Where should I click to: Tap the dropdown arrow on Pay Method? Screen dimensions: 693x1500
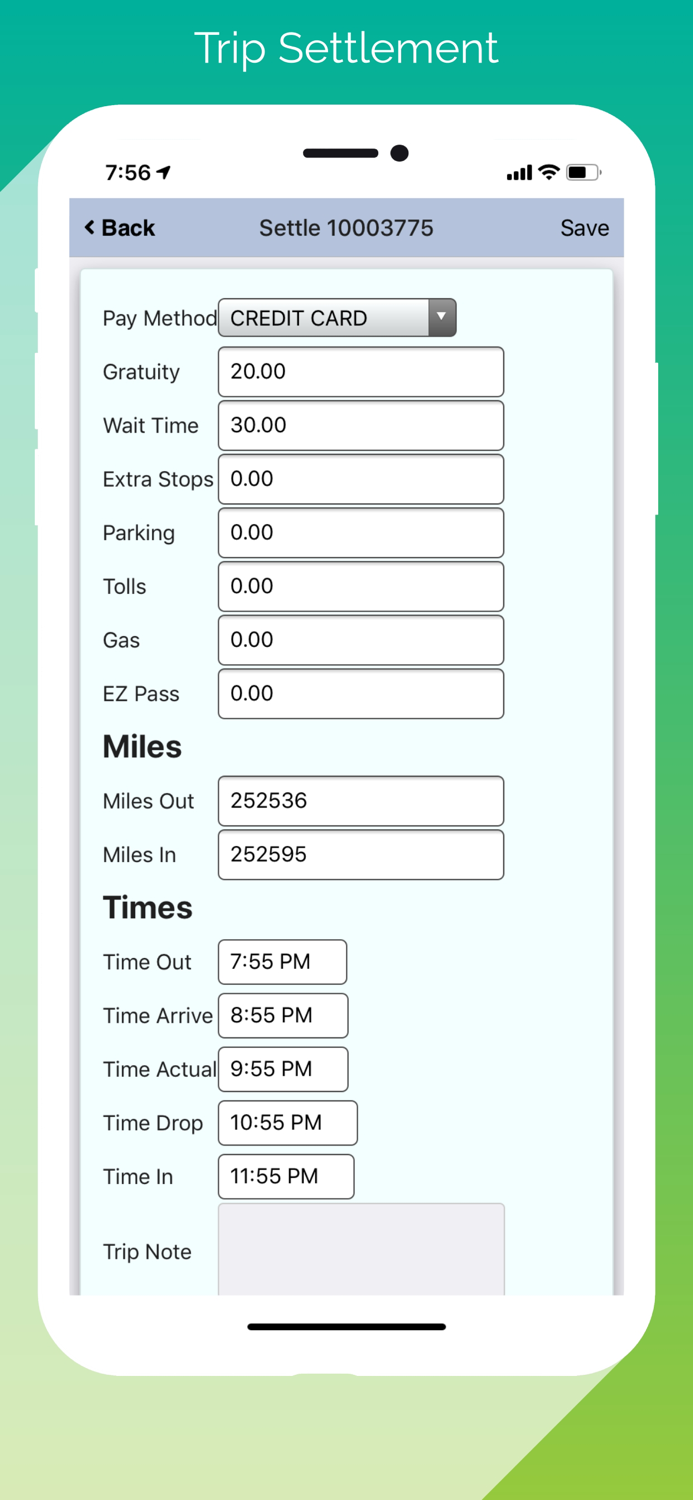click(441, 317)
